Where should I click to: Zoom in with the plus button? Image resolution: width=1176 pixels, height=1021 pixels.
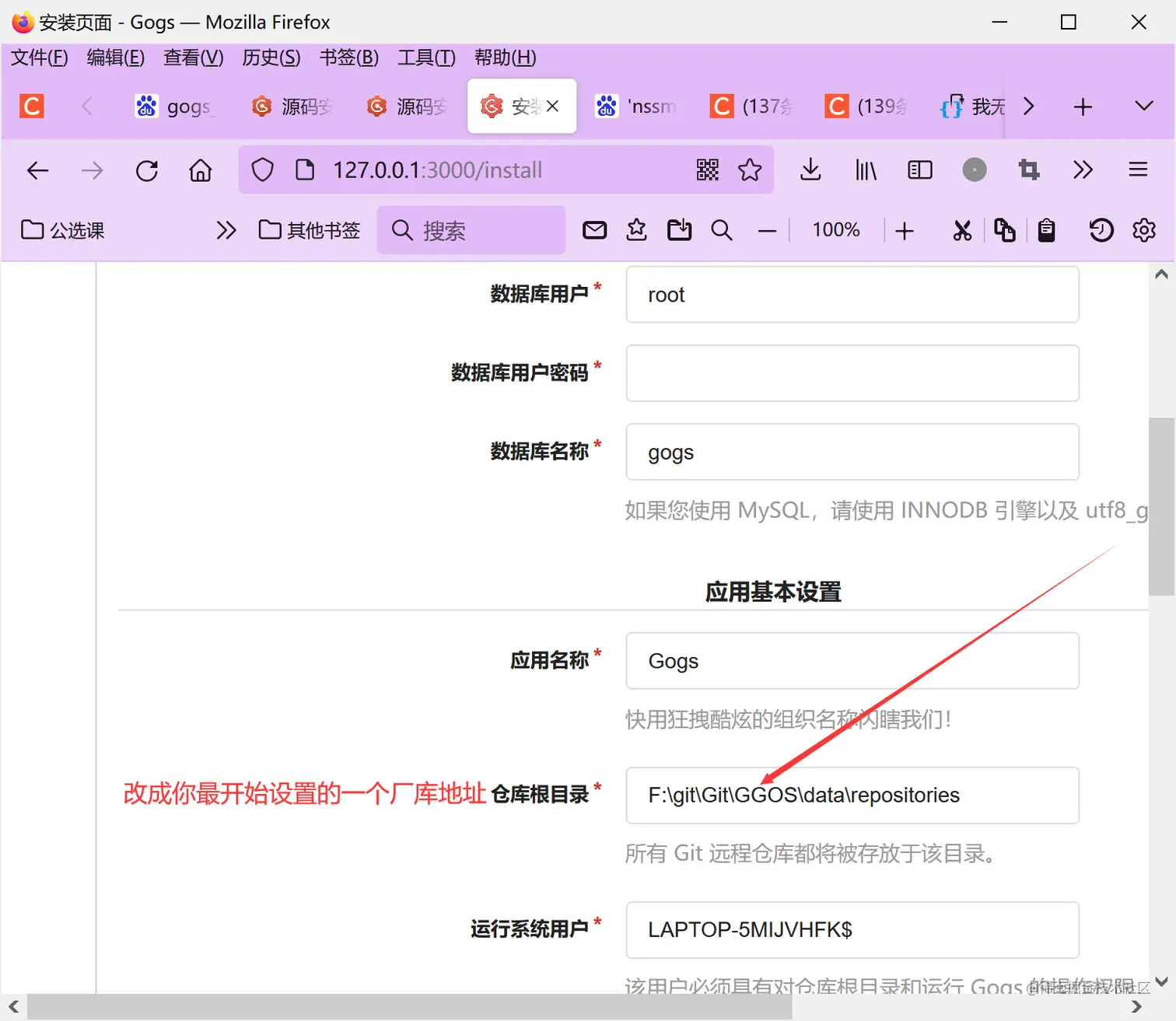click(904, 231)
